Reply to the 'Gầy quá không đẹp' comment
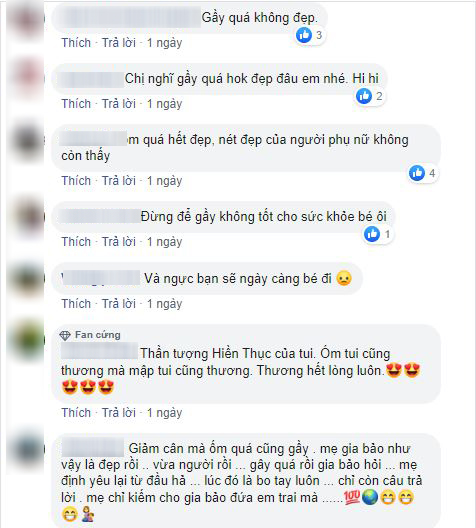The image size is (476, 528). pos(119,43)
